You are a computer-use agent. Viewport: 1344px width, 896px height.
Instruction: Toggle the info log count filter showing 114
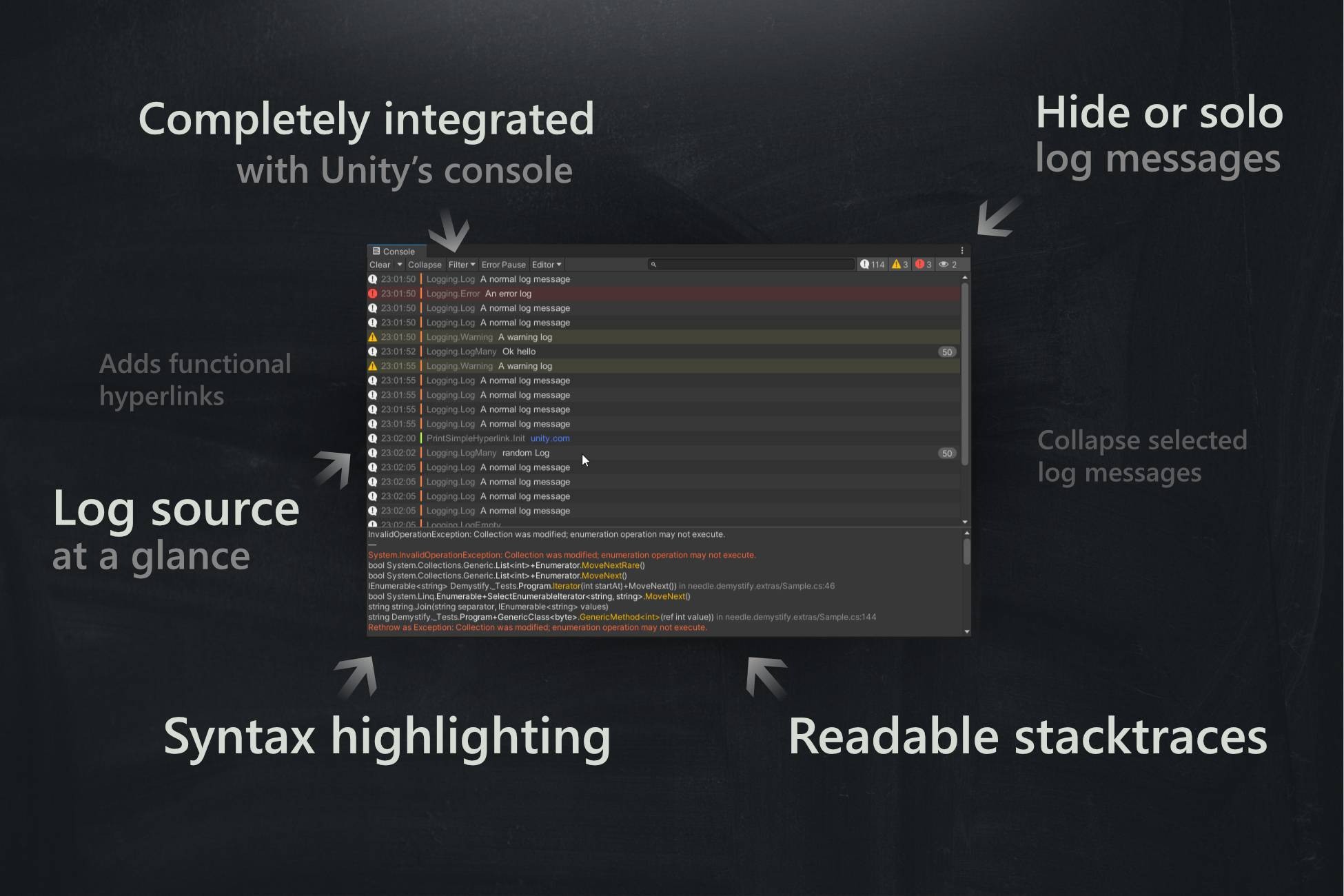coord(873,265)
